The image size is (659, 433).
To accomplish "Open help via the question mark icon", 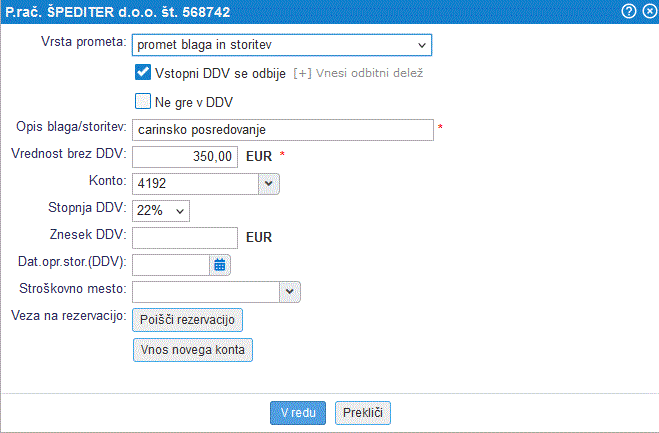I will [x=629, y=11].
